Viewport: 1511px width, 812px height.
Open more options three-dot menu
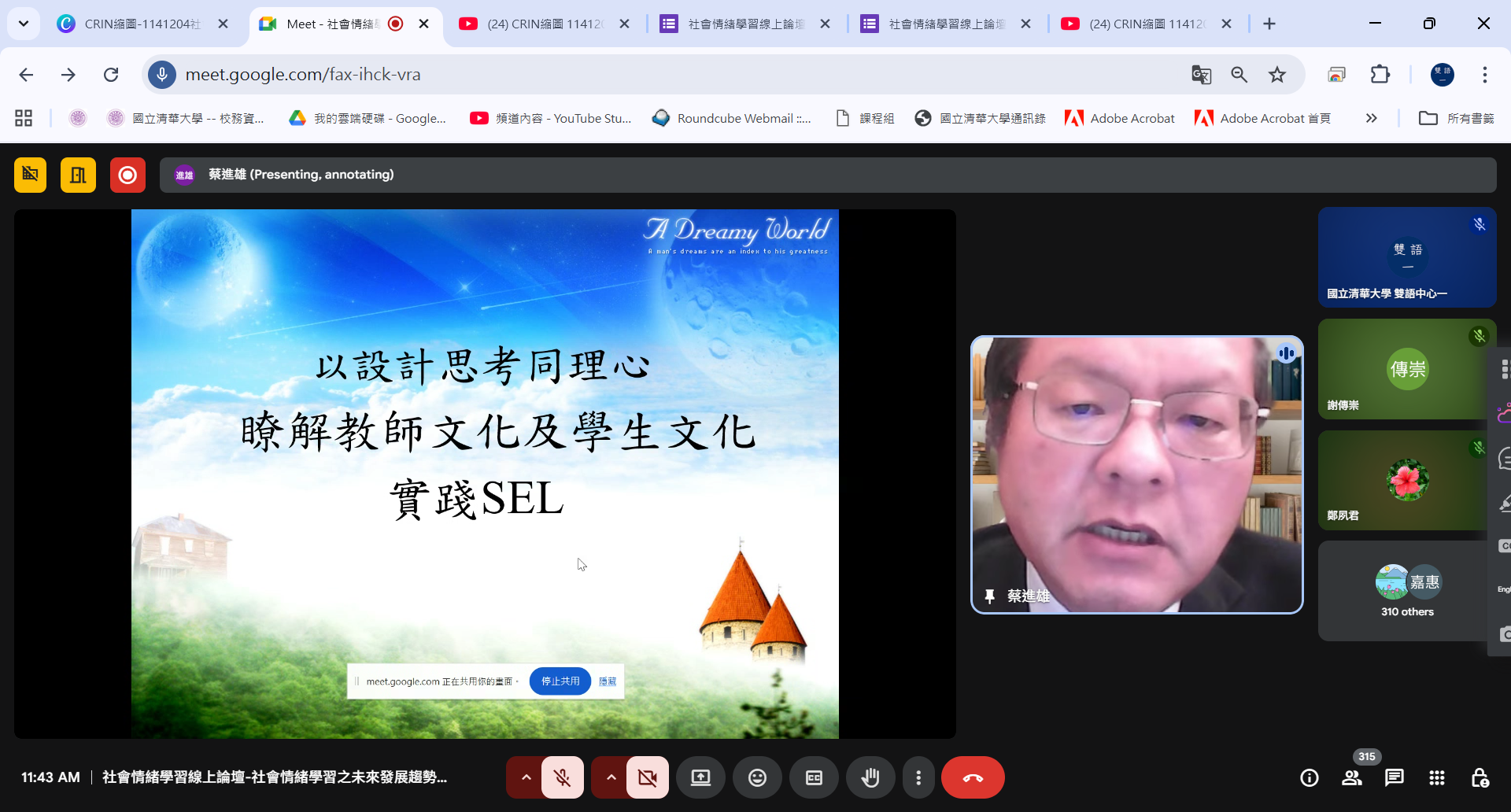(918, 777)
